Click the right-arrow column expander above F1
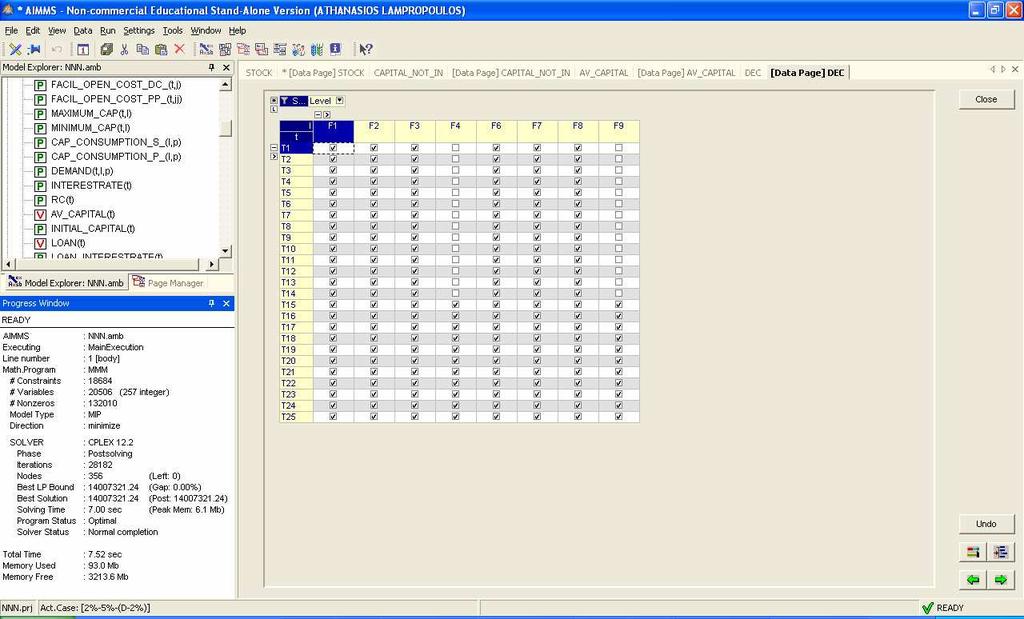The height and width of the screenshot is (619, 1024). 327,114
